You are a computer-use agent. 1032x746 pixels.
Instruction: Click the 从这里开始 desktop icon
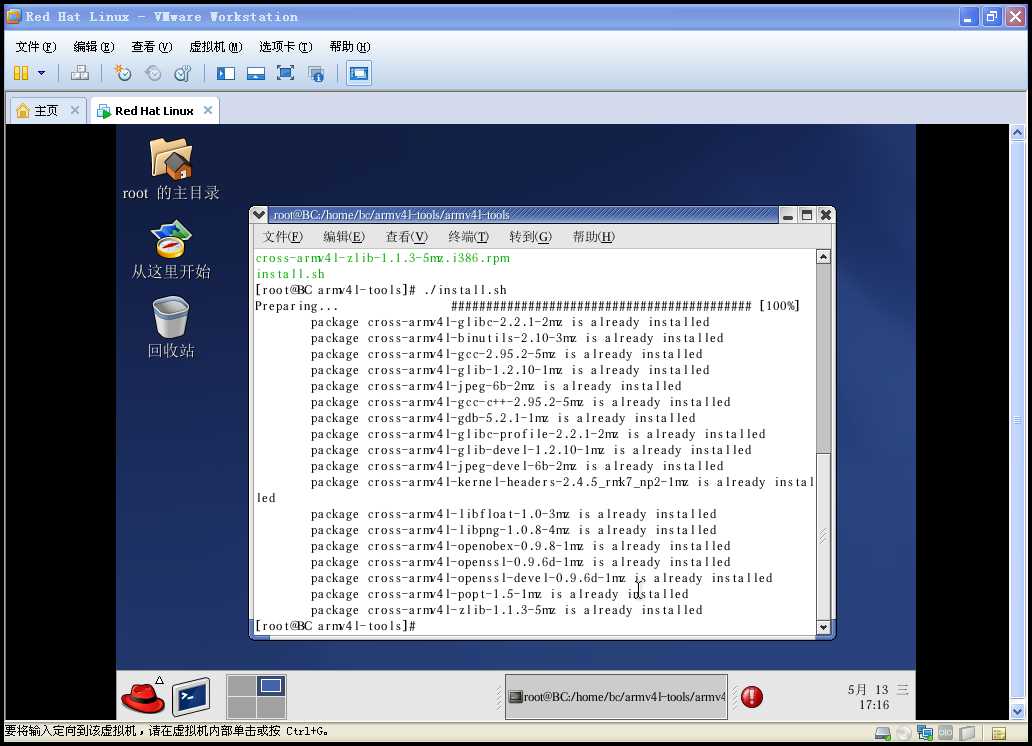point(171,250)
